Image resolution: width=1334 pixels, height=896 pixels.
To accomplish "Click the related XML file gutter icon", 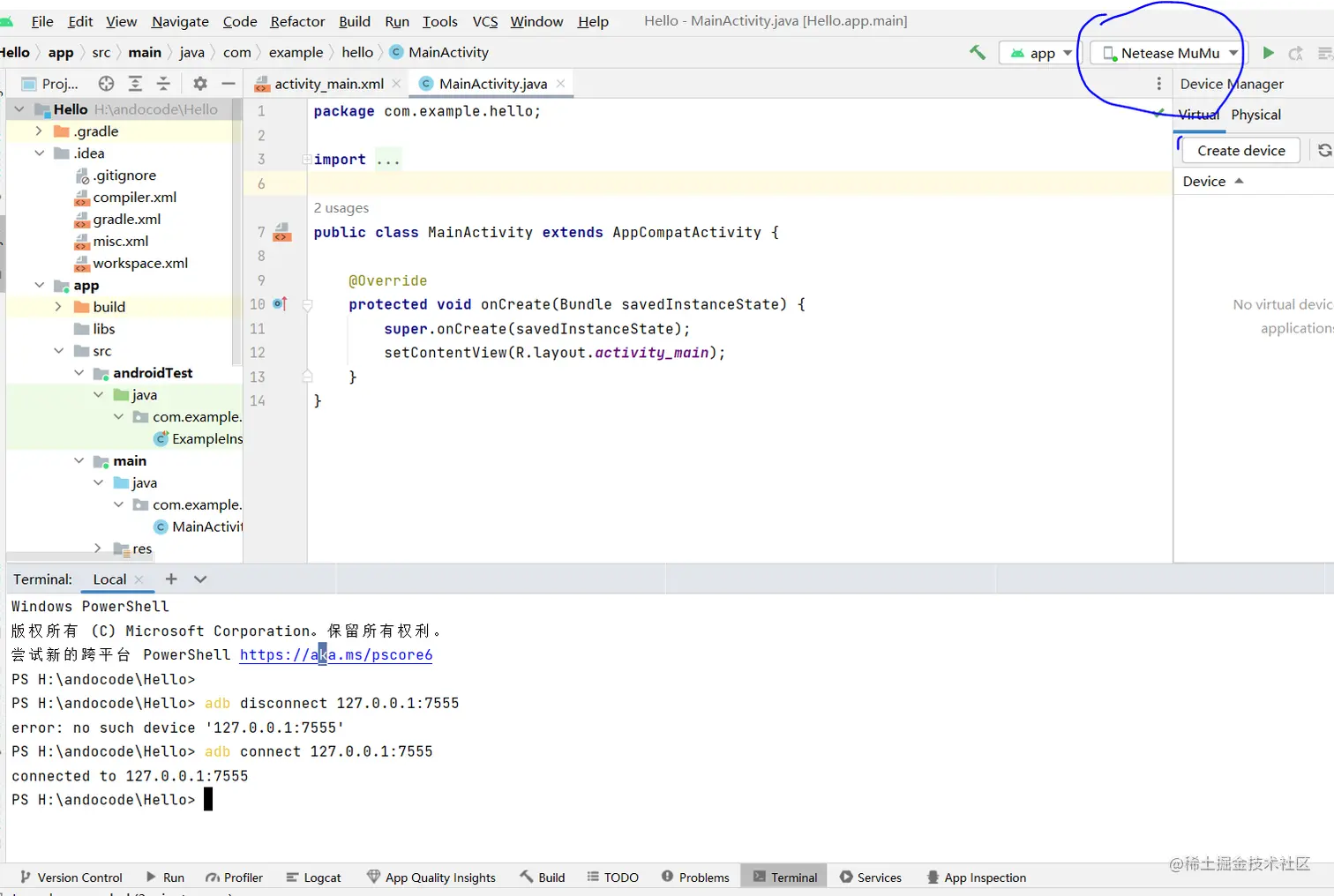I will click(x=282, y=232).
